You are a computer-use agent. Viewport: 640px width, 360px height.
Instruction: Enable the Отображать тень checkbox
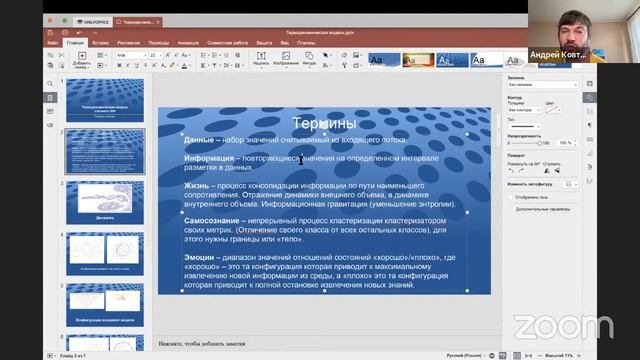pos(510,197)
